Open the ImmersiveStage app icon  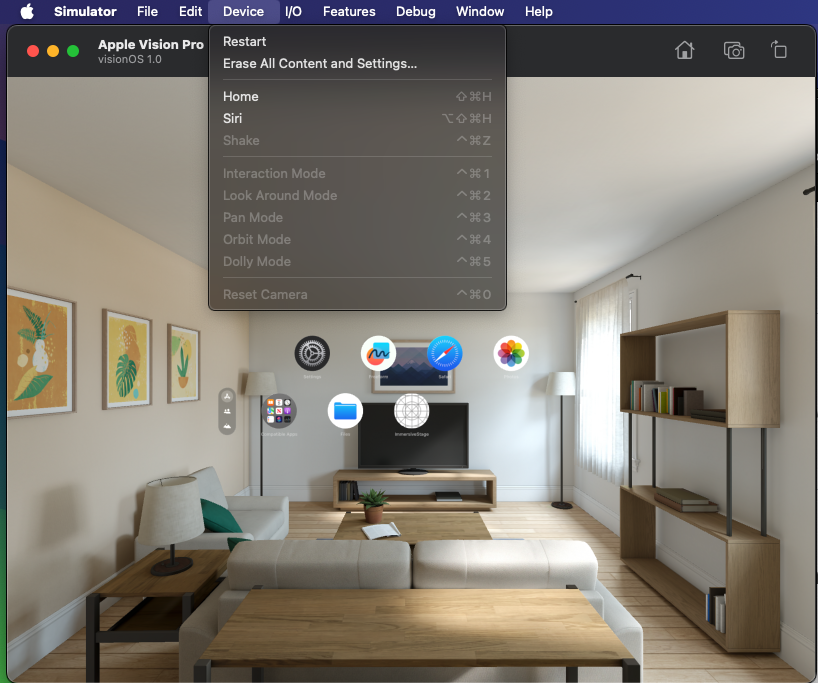(x=412, y=411)
